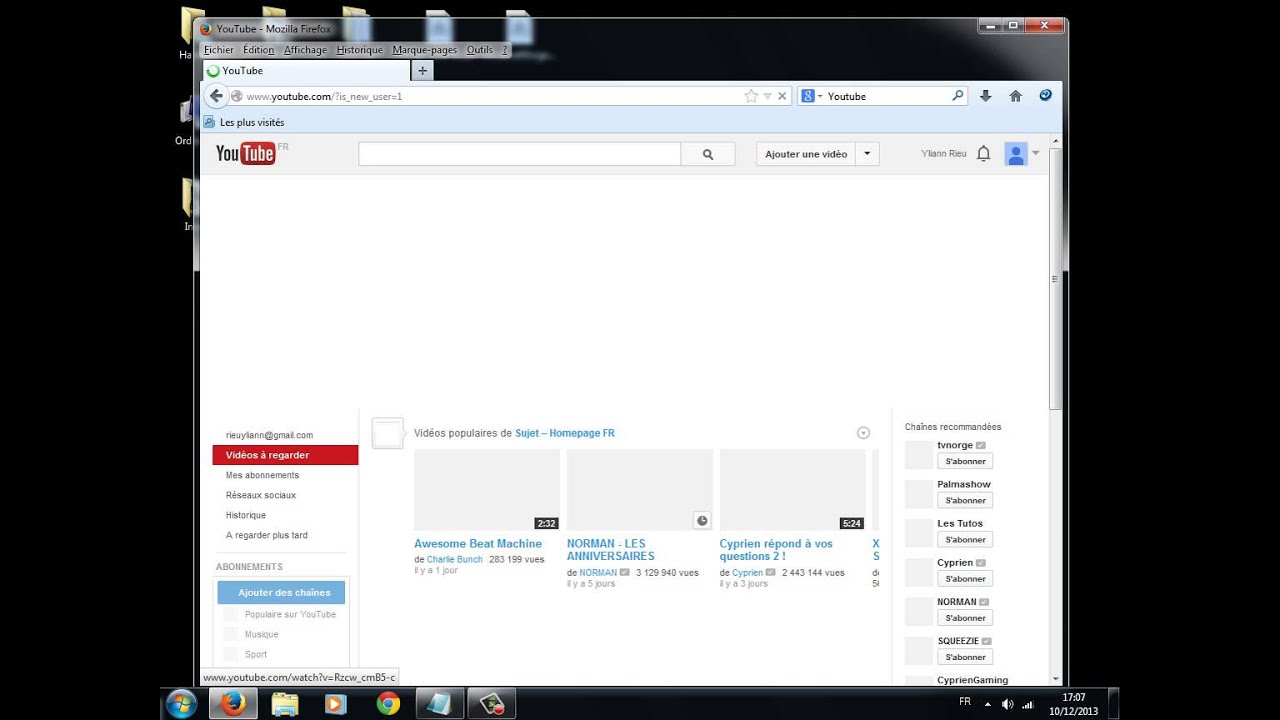Open Awesome Beat Machine video title
Image resolution: width=1280 pixels, height=720 pixels.
[478, 544]
